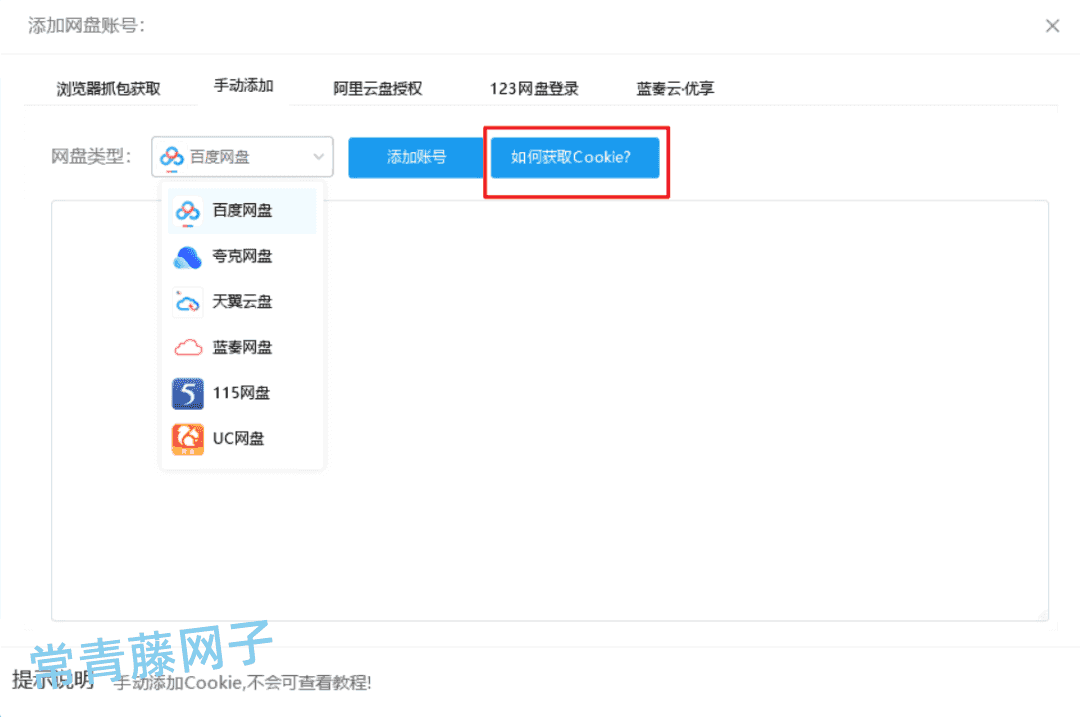Select the UC网盘 text option
The image size is (1080, 717).
pos(238,438)
